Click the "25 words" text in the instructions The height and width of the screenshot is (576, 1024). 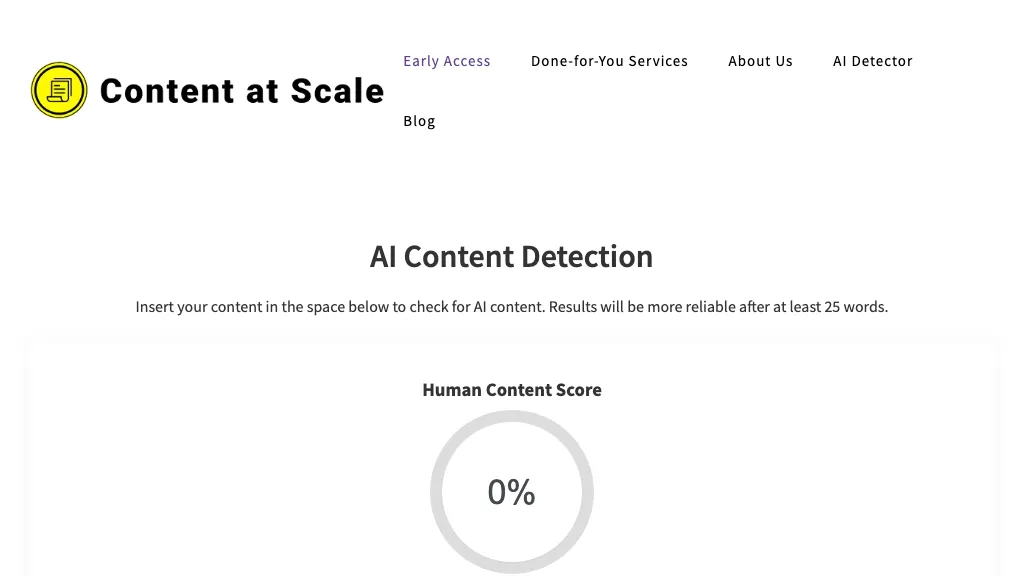tap(855, 307)
